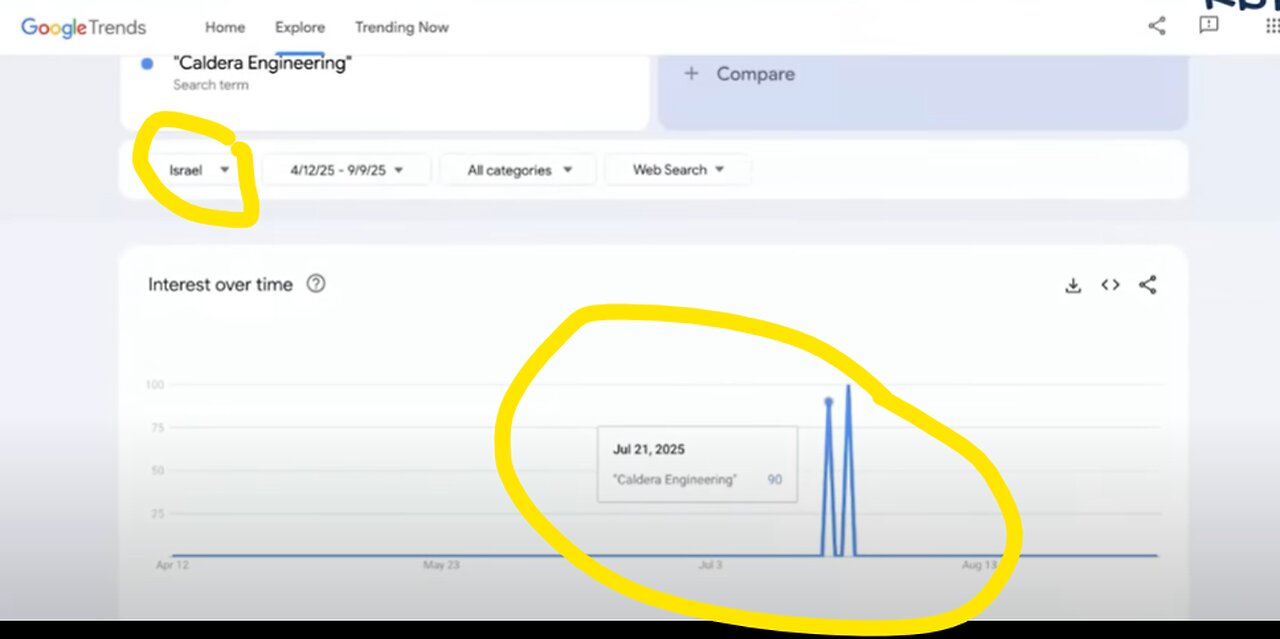This screenshot has height=639, width=1280.
Task: Click the Jul 21 data point on chart
Action: point(828,402)
